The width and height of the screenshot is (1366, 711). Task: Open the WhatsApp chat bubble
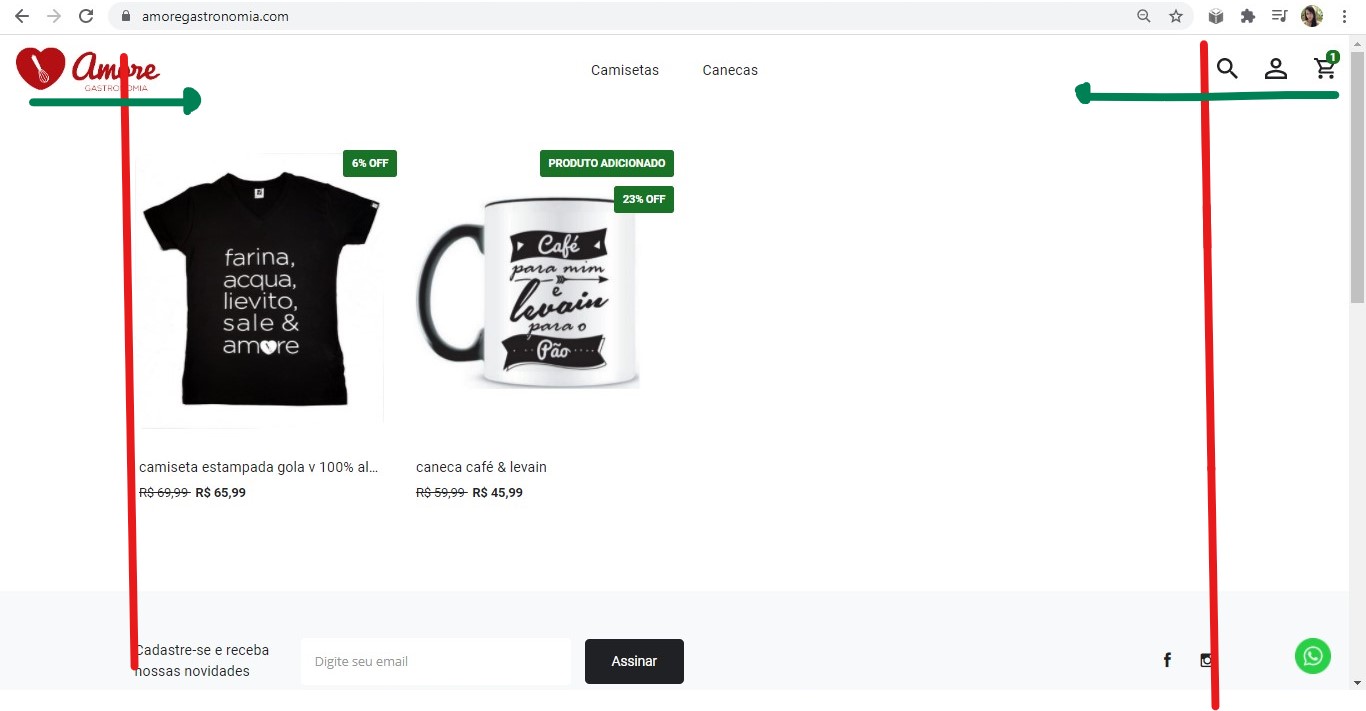click(x=1313, y=656)
